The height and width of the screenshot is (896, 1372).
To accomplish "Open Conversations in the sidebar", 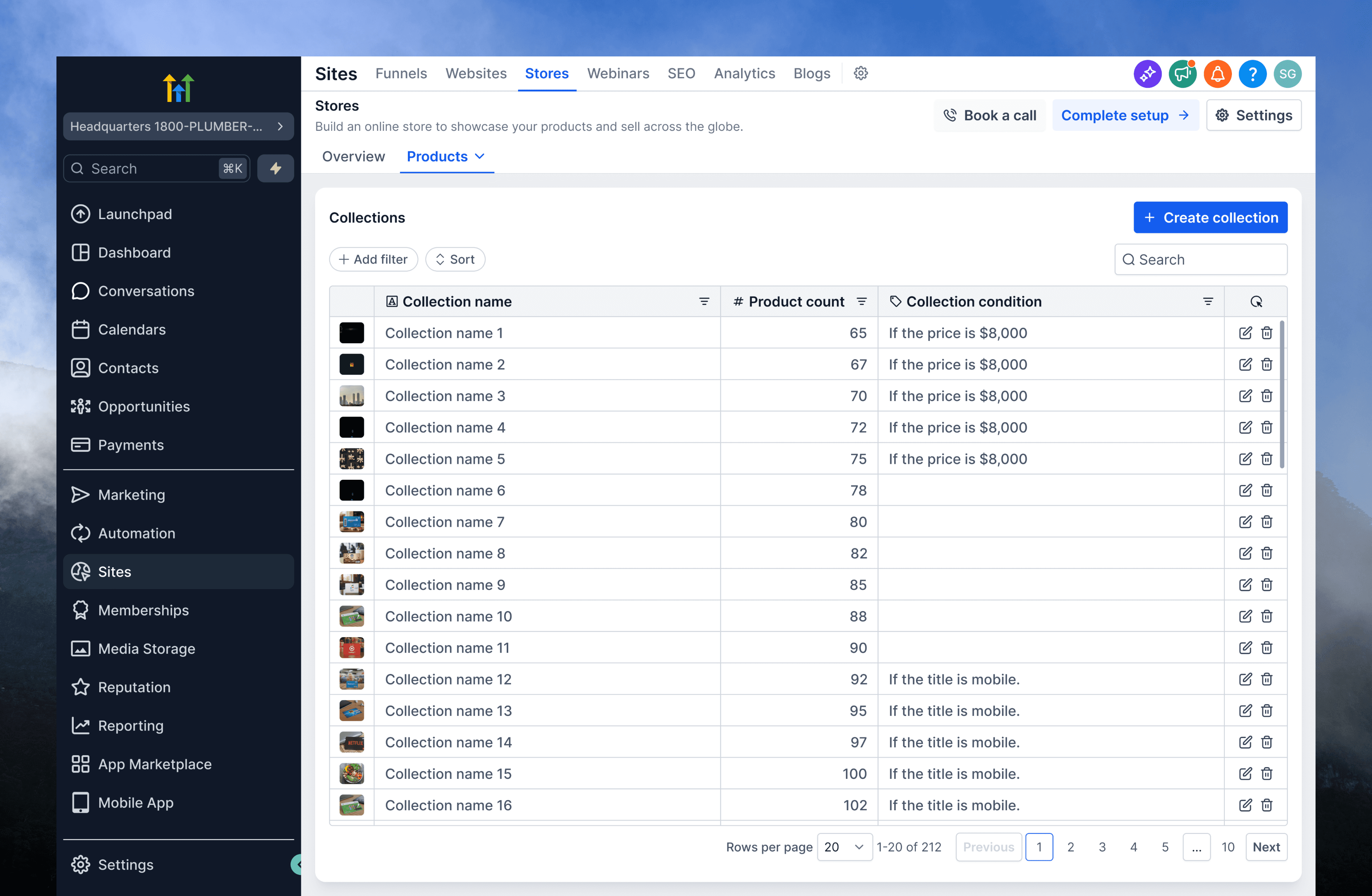I will (x=146, y=291).
